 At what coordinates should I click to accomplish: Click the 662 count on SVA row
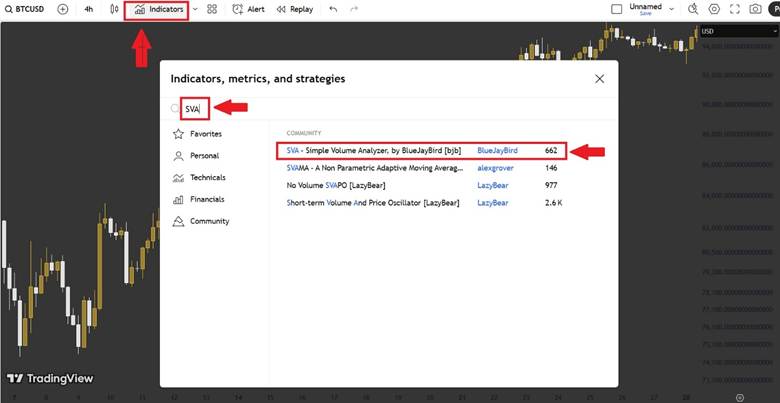pos(551,150)
